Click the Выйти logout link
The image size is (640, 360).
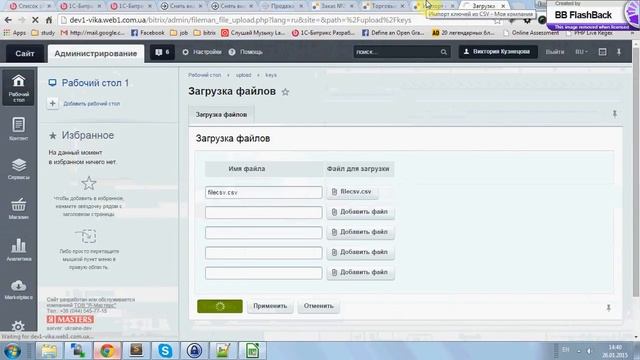pos(555,52)
